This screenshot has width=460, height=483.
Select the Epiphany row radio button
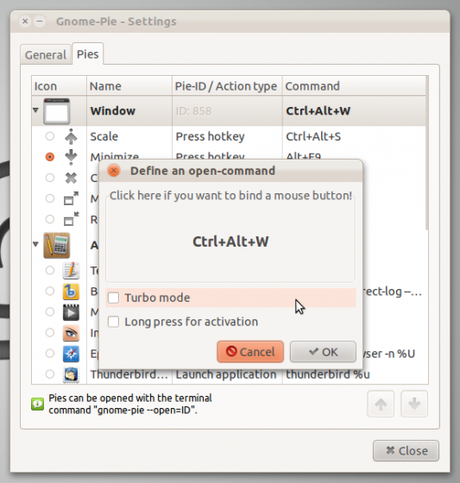pyautogui.click(x=50, y=353)
